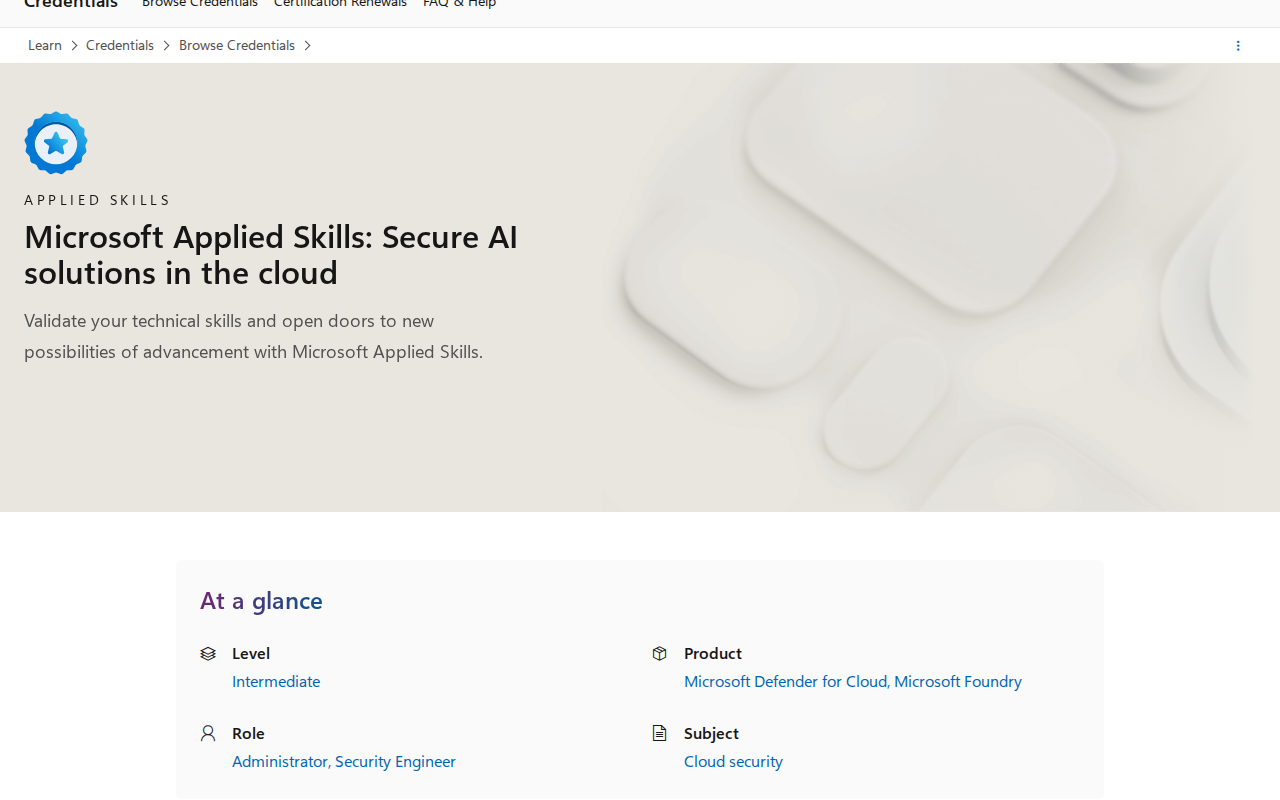Open the More actions three-dot menu

pyautogui.click(x=1238, y=46)
